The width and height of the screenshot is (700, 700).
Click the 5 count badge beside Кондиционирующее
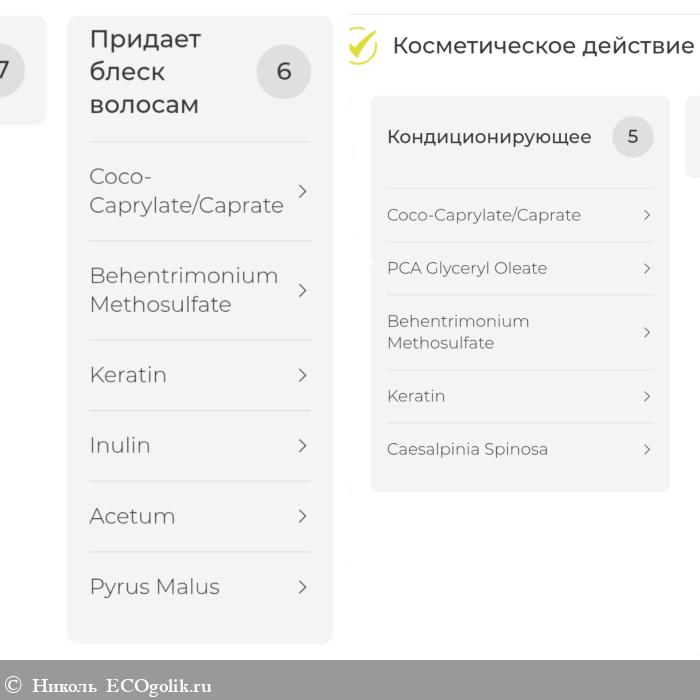632,137
